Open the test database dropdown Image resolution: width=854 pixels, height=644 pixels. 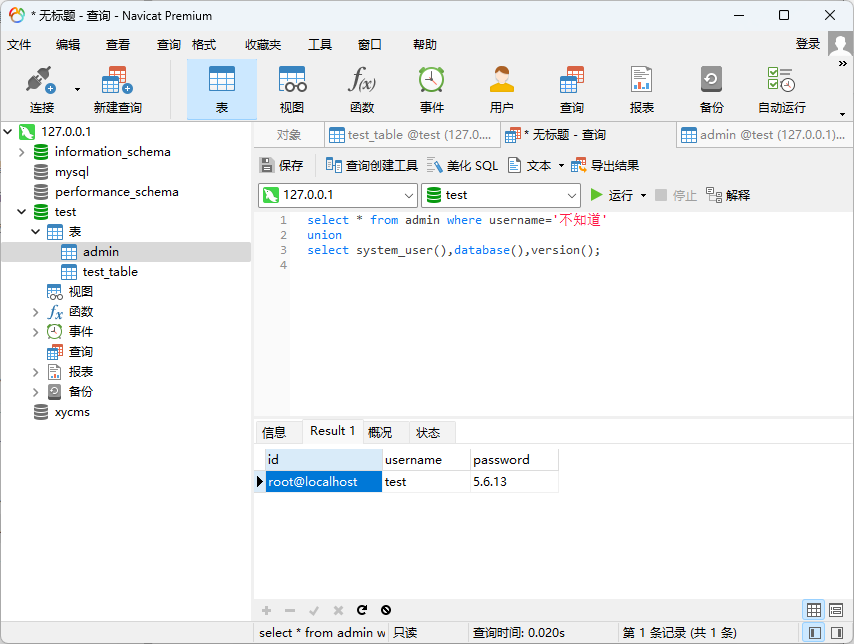571,195
